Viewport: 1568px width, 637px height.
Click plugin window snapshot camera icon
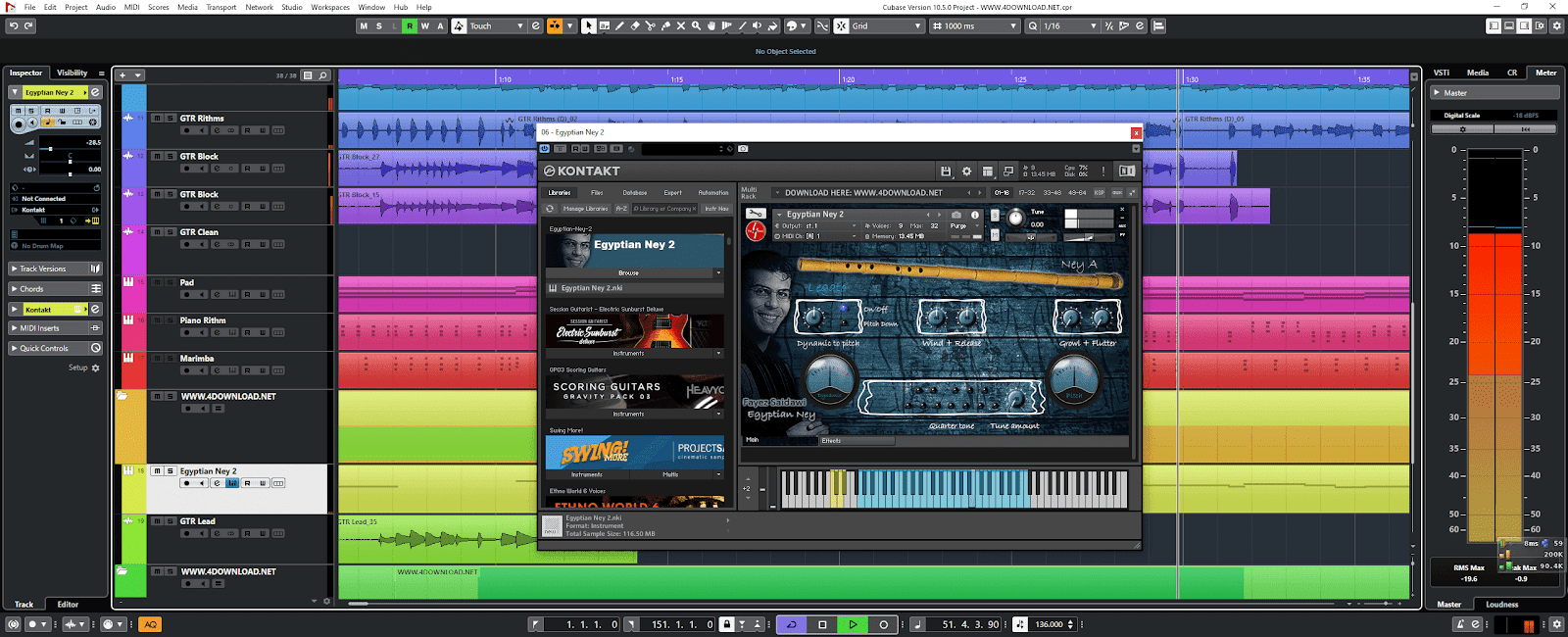coord(743,149)
